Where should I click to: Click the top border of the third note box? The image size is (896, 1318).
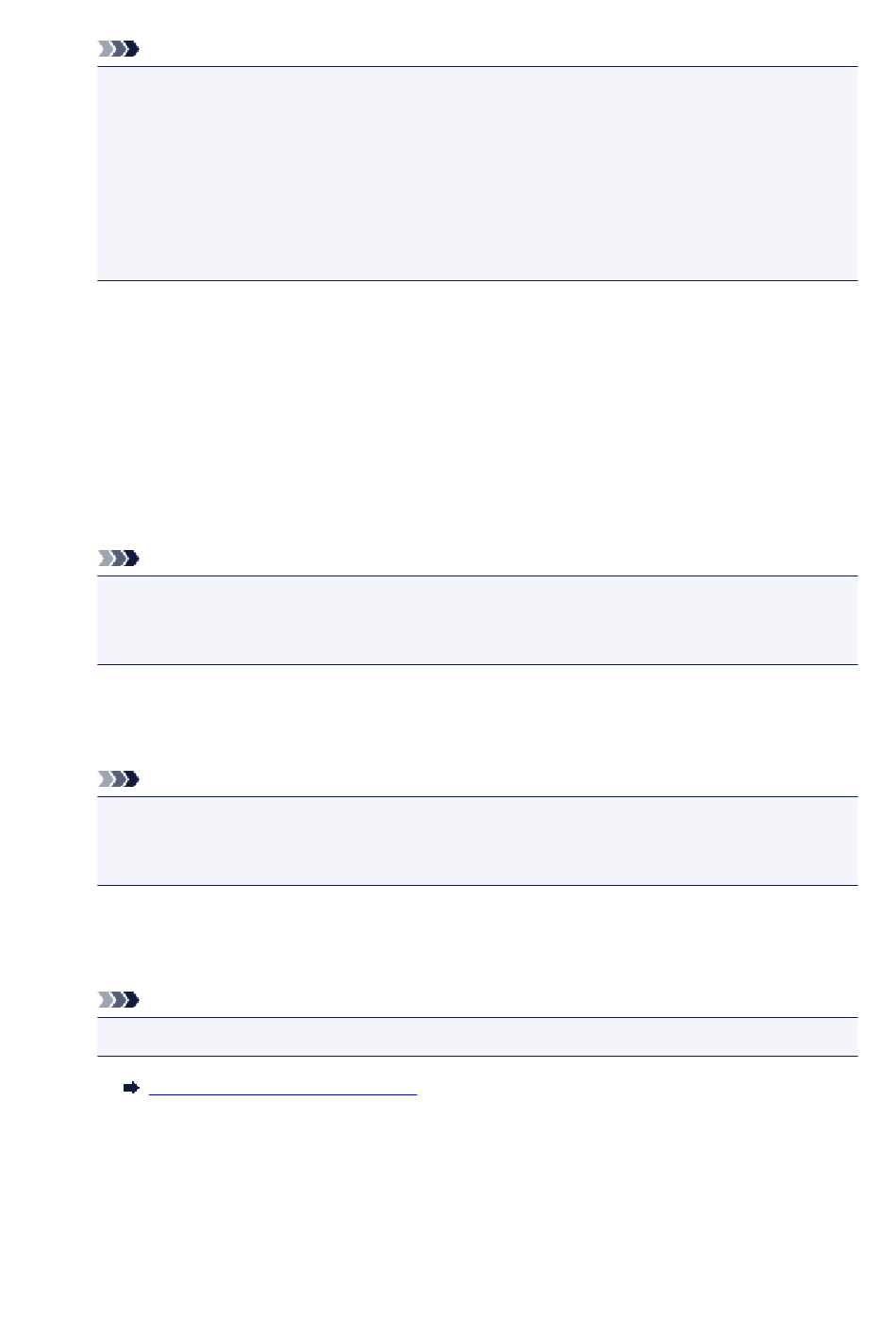point(477,797)
